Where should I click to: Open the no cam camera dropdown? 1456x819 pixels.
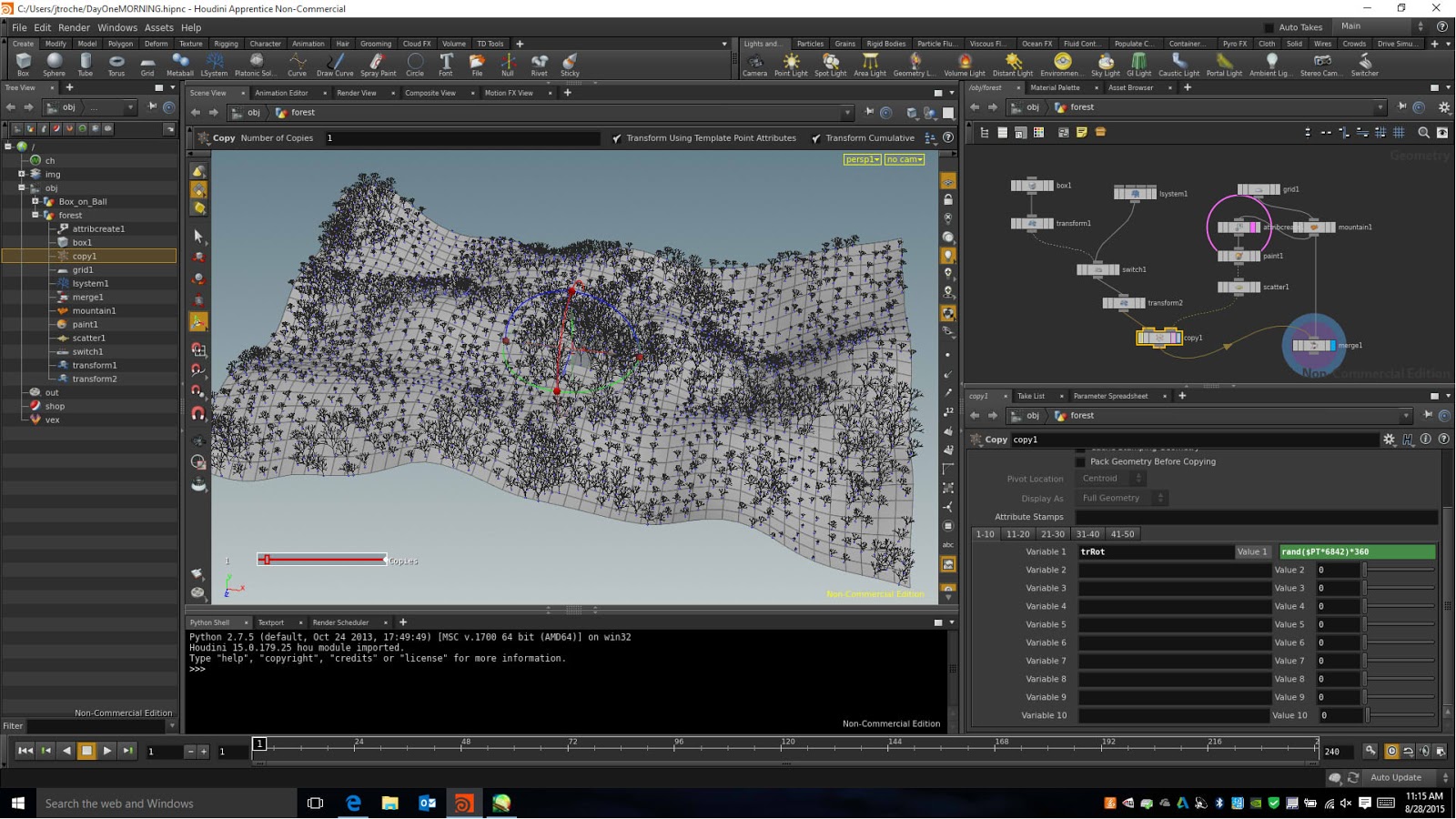coord(904,159)
